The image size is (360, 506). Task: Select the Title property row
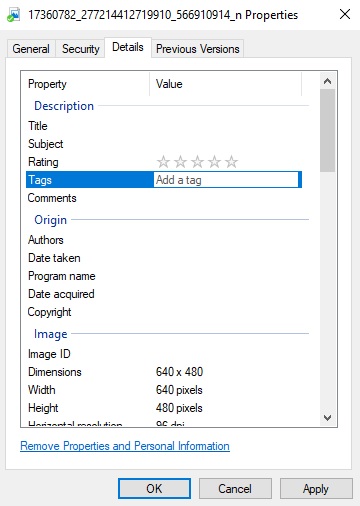(164, 126)
